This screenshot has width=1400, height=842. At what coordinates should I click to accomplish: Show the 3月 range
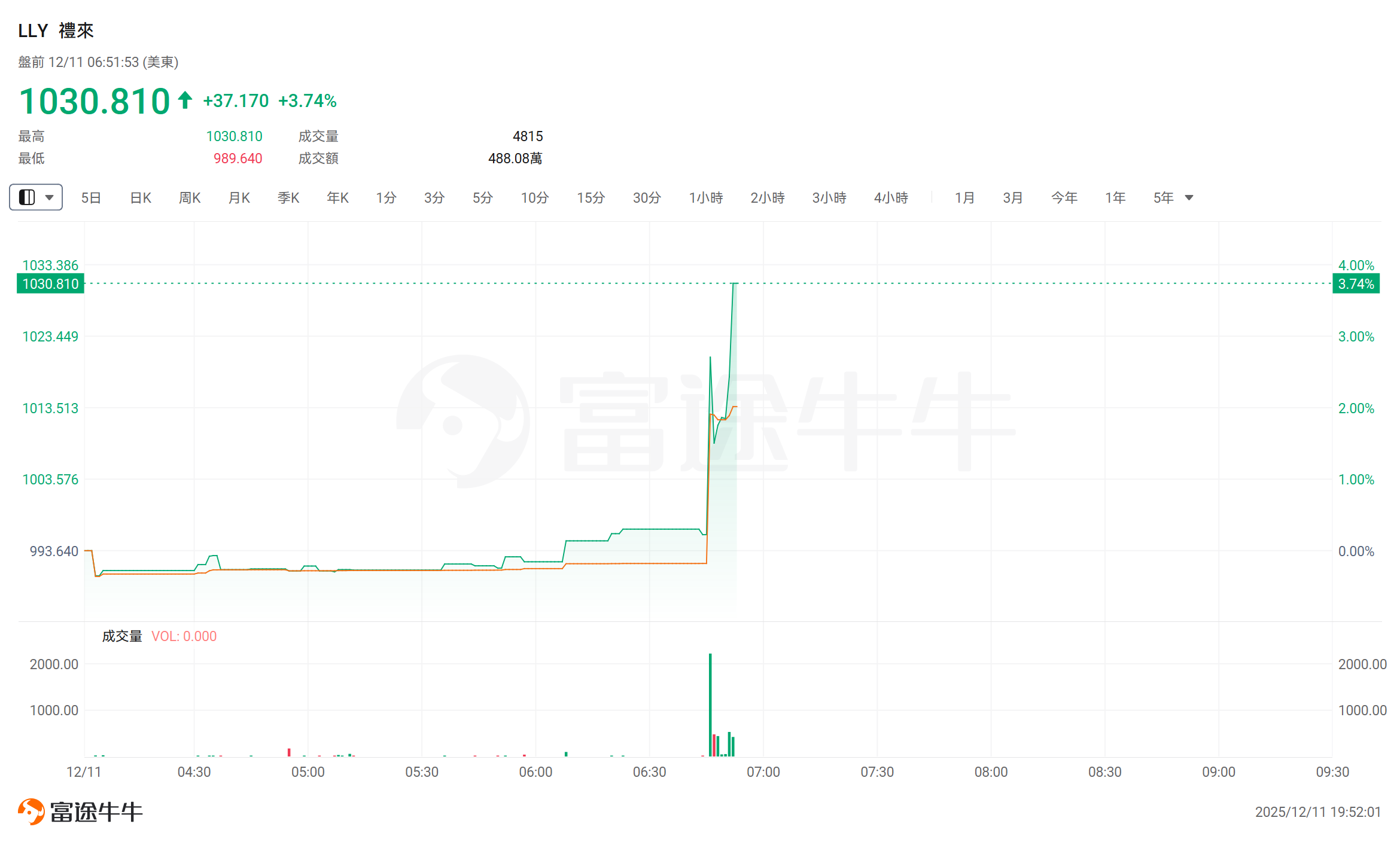(1013, 198)
